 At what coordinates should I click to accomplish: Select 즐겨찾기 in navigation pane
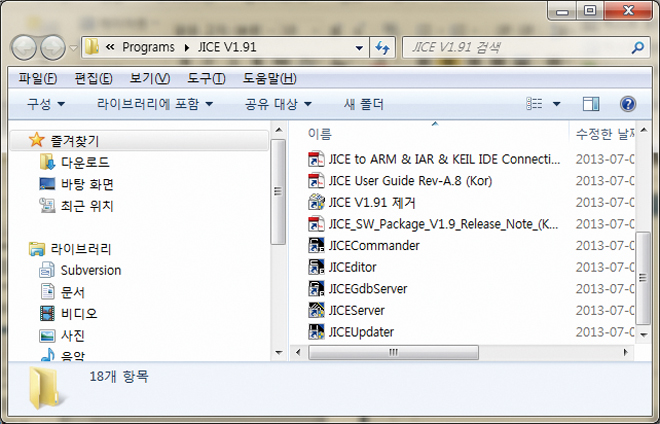75,141
